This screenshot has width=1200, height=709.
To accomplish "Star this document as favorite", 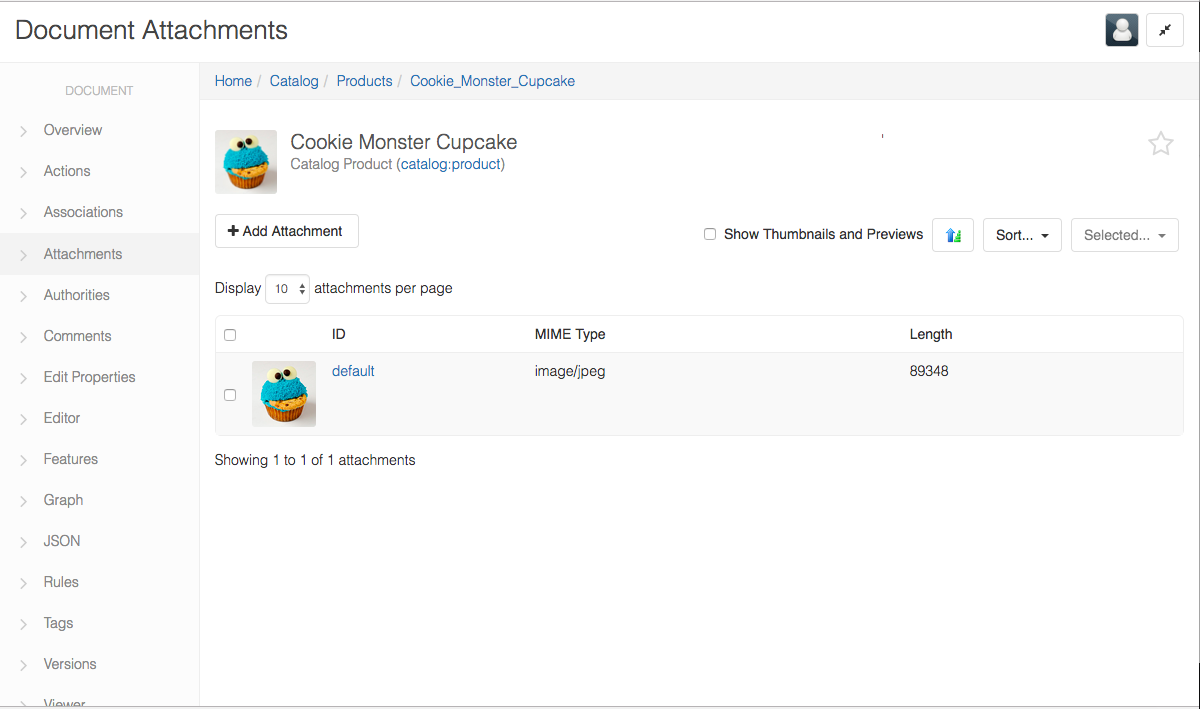I will [x=1160, y=144].
